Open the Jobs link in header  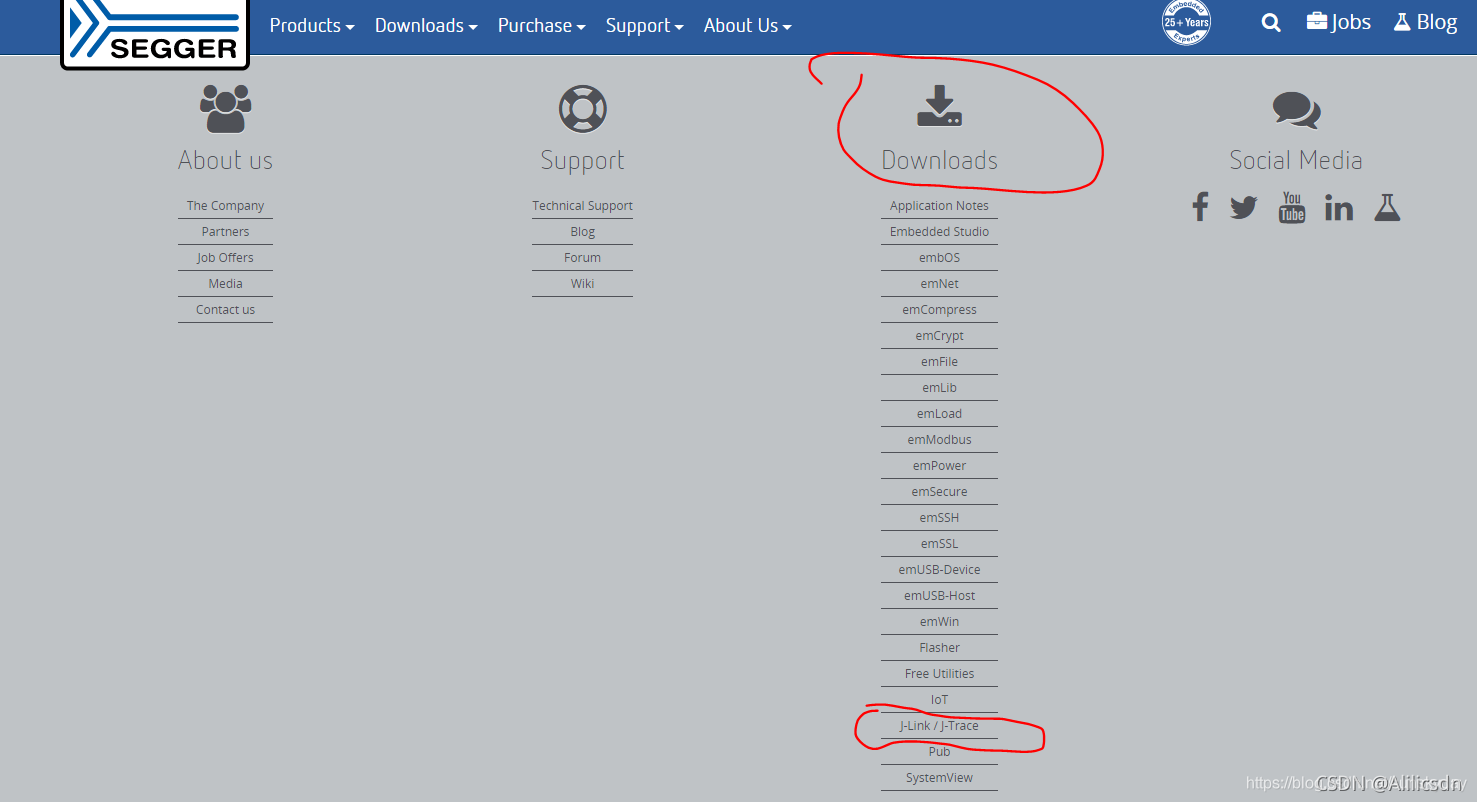click(x=1338, y=22)
